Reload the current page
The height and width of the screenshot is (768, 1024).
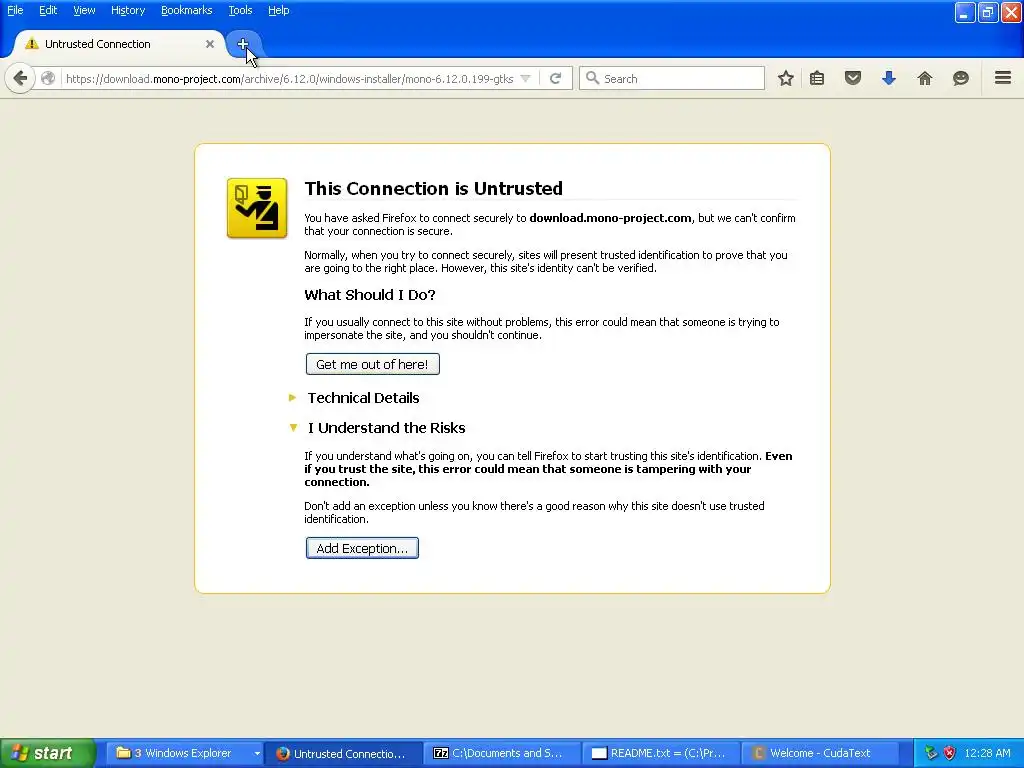(556, 78)
